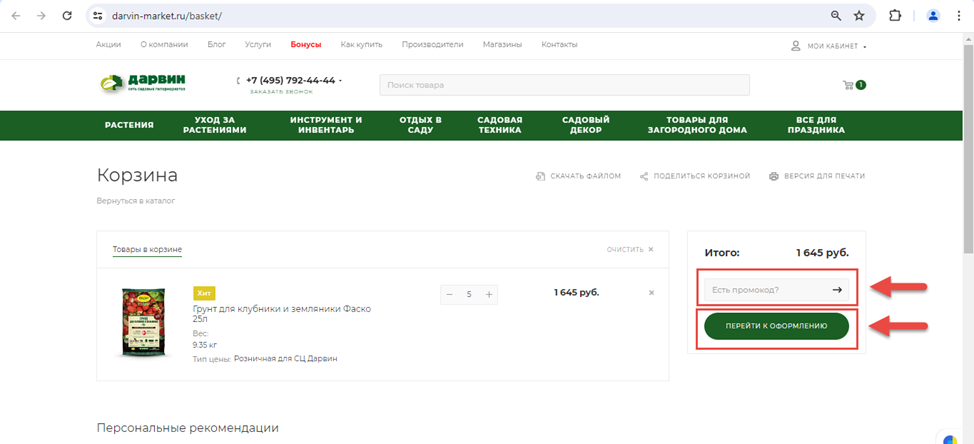Expand the Мои кабинет dropdown

pyautogui.click(x=865, y=47)
